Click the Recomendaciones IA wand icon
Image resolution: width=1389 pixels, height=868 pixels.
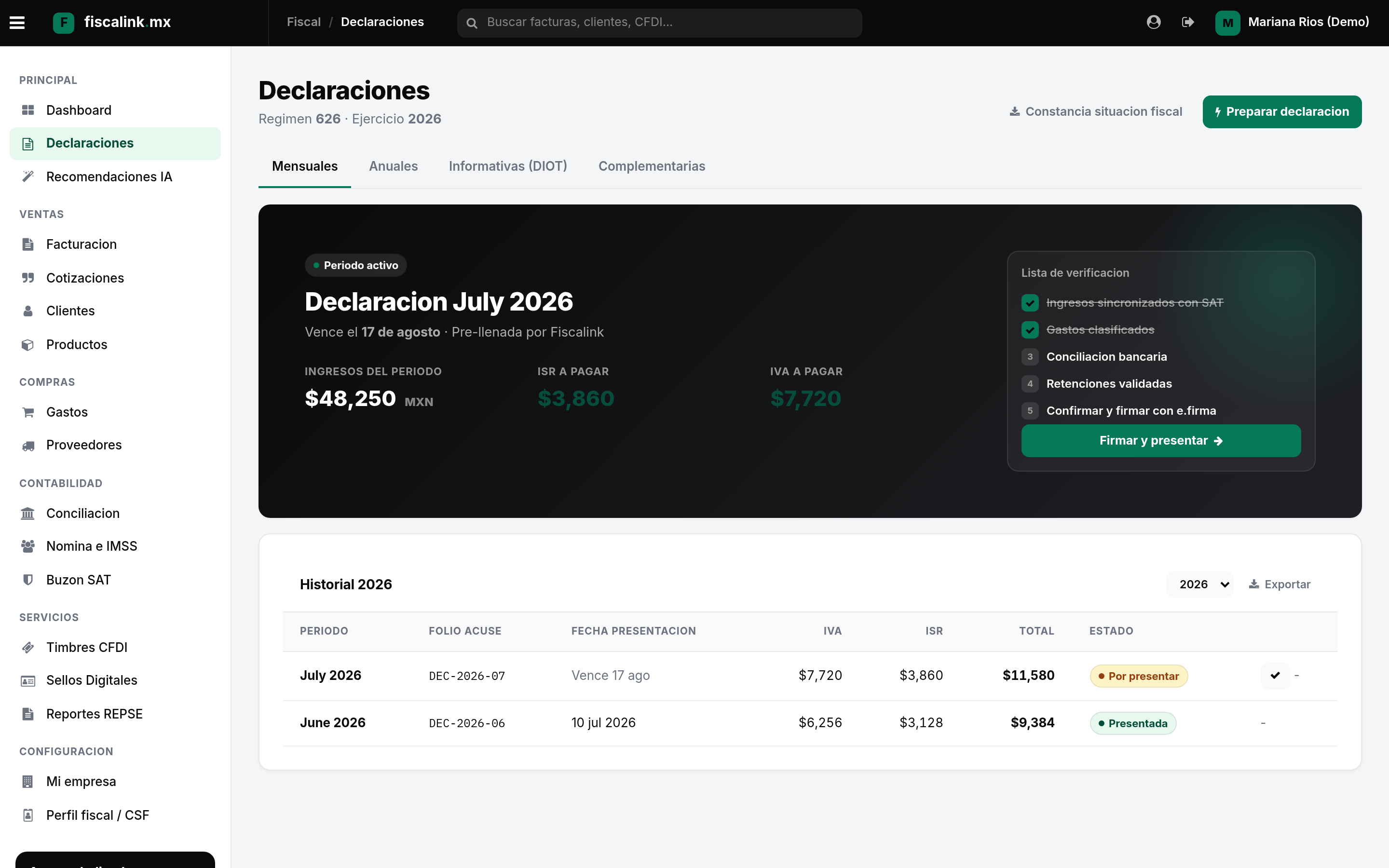27,177
